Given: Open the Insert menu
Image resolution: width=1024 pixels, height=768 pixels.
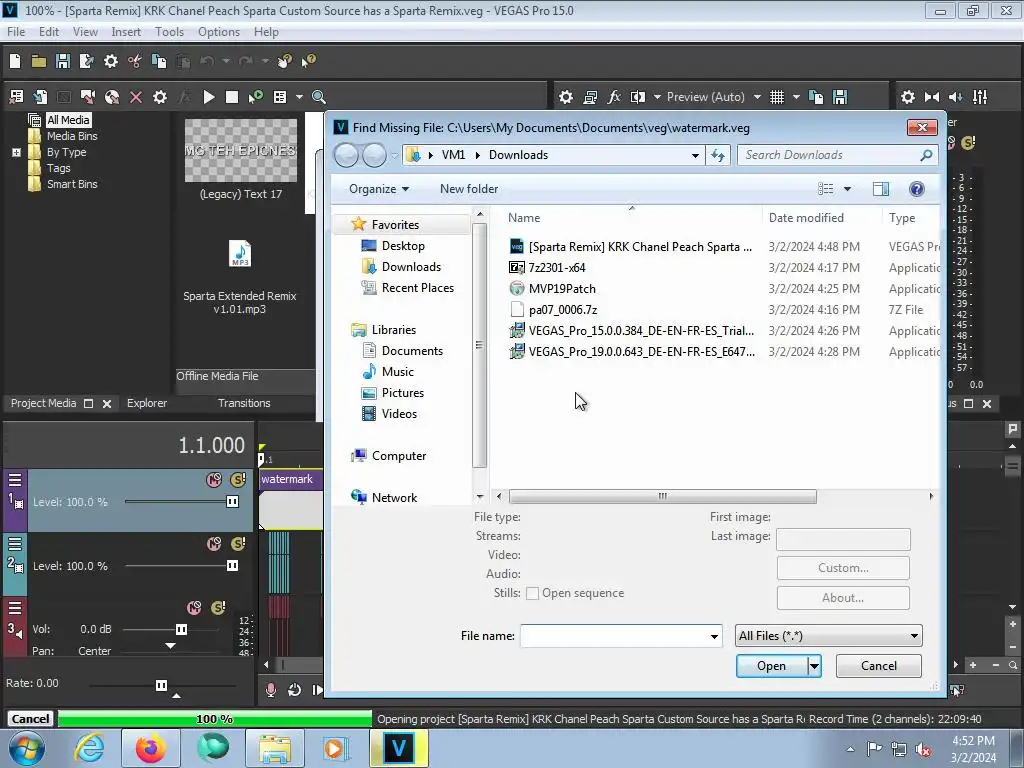Looking at the screenshot, I should (x=125, y=31).
